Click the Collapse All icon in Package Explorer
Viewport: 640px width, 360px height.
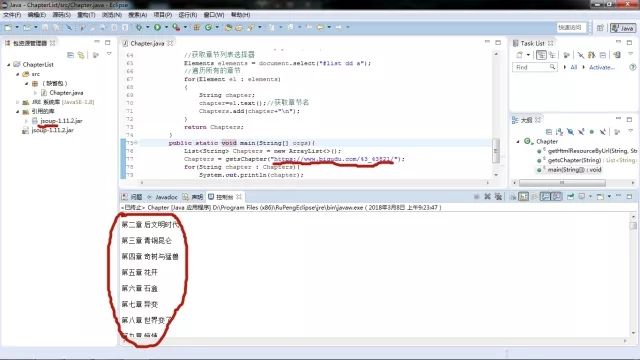tap(71, 55)
